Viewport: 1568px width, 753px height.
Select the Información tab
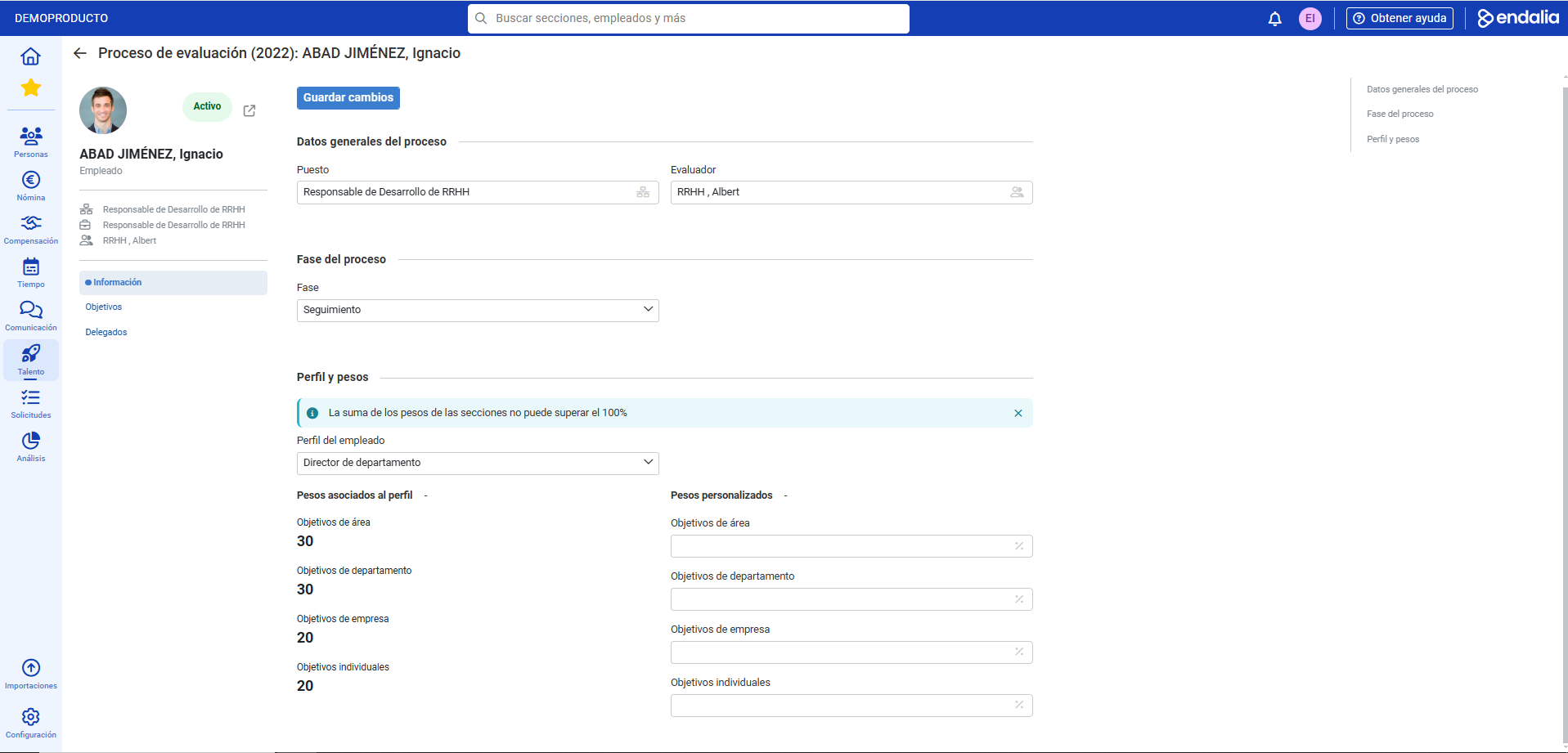173,282
